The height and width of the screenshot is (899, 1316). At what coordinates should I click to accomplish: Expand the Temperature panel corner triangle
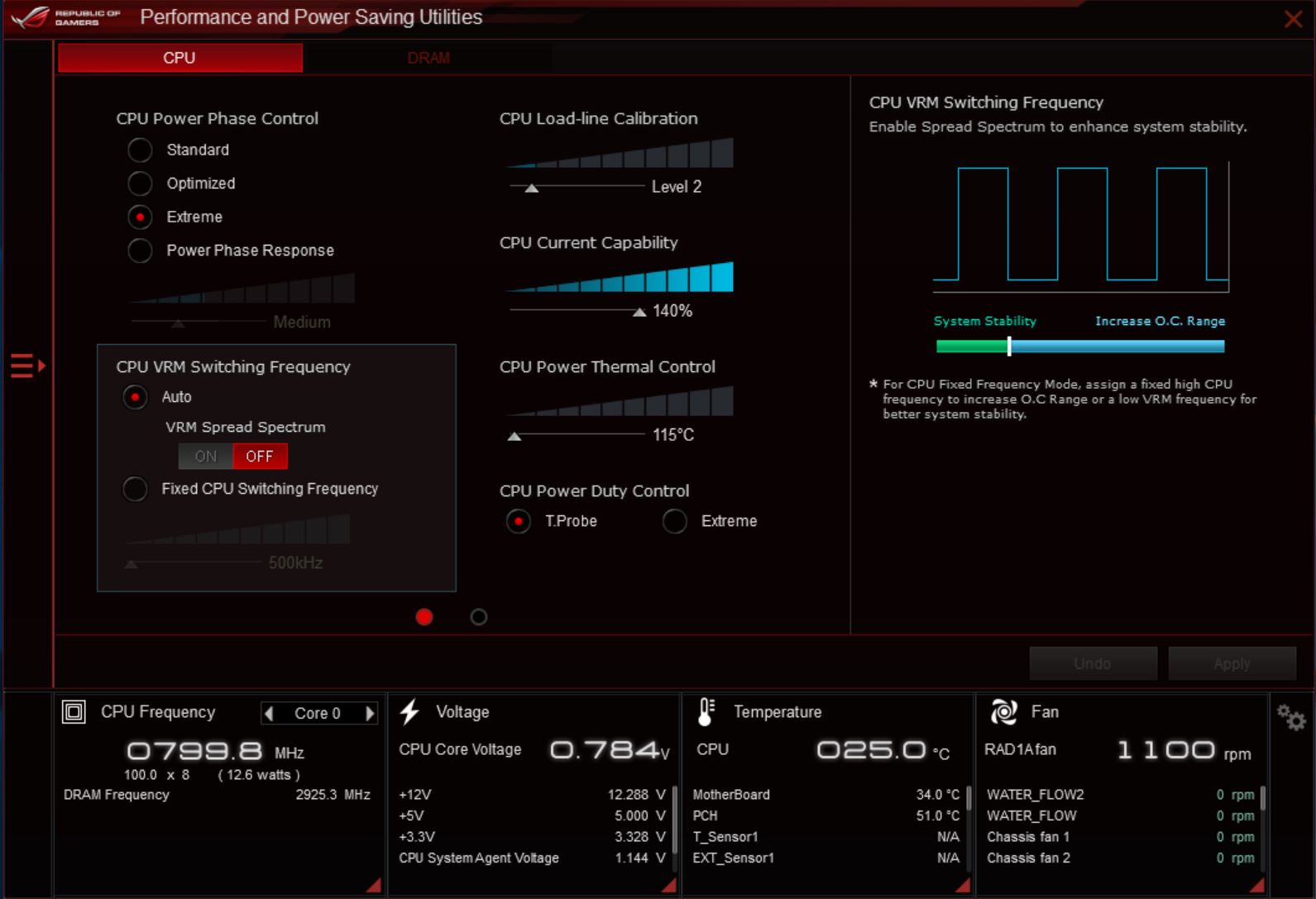tap(962, 885)
